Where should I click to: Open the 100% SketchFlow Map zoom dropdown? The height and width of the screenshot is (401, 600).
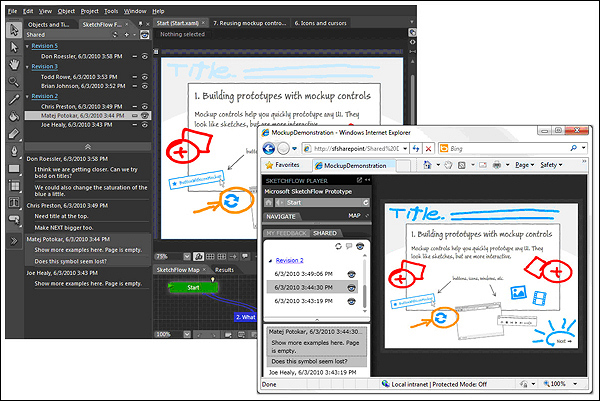[187, 334]
